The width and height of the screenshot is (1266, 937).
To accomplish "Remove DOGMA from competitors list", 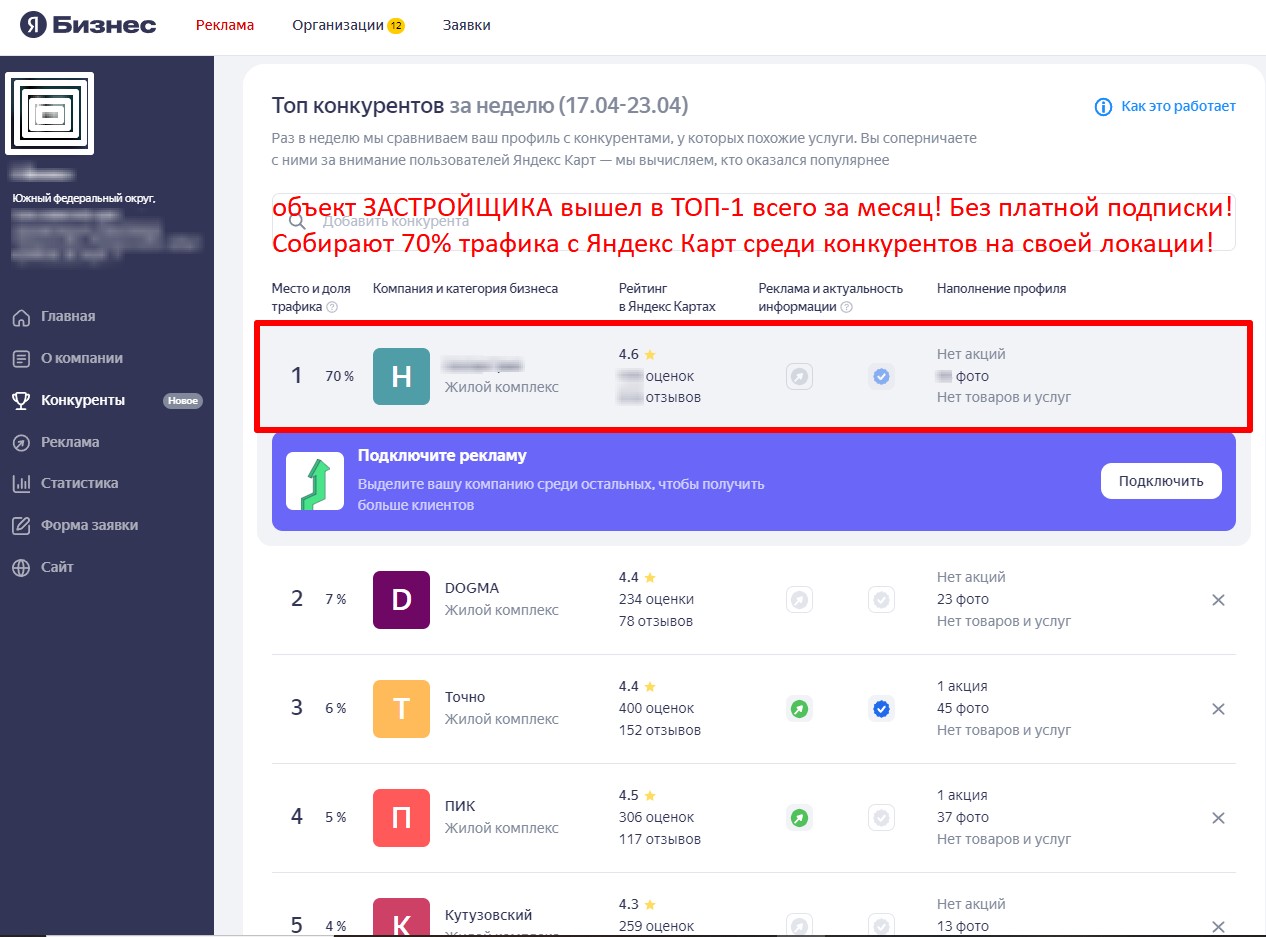I will (x=1218, y=600).
